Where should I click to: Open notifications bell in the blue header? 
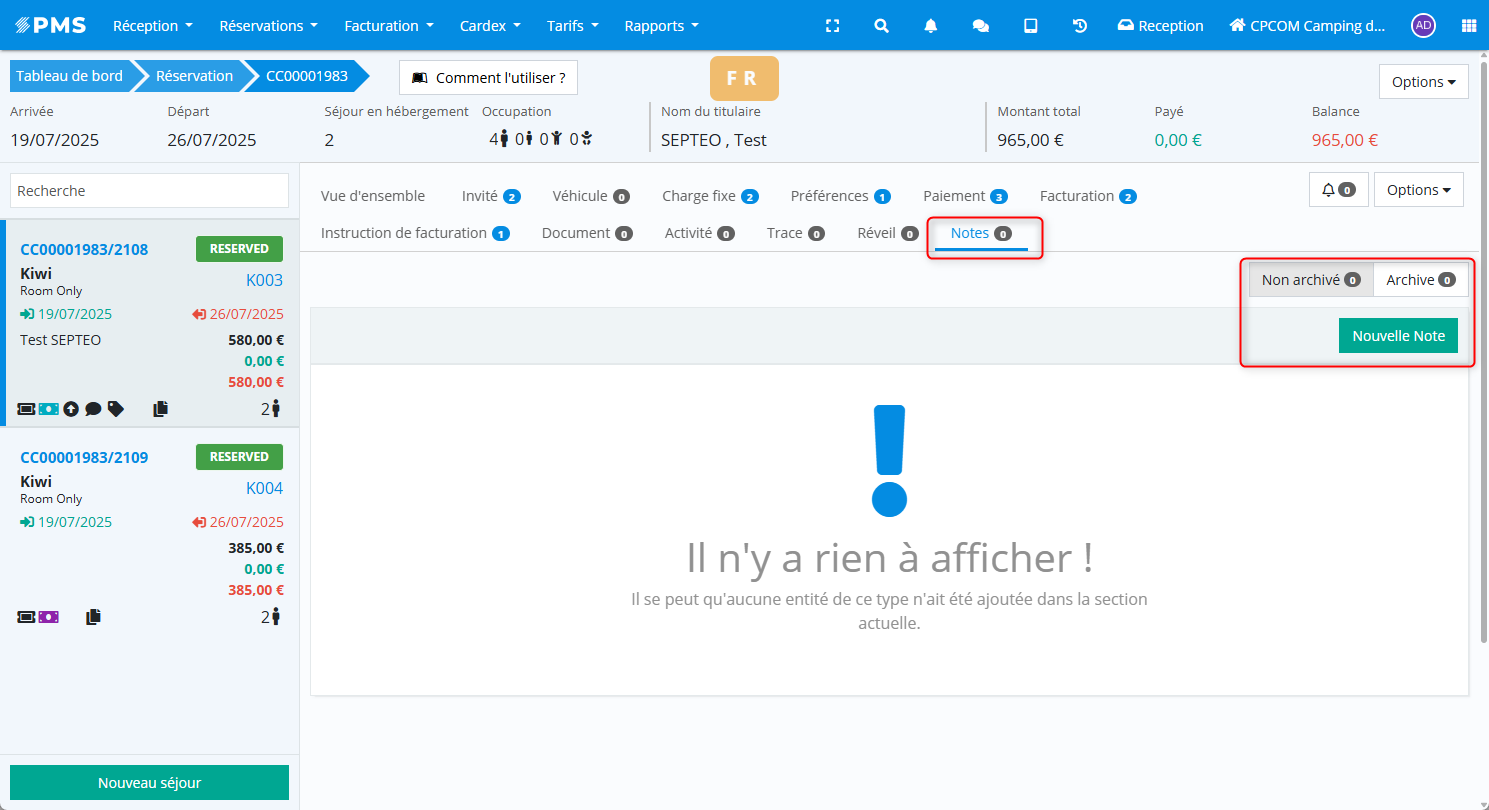click(931, 26)
